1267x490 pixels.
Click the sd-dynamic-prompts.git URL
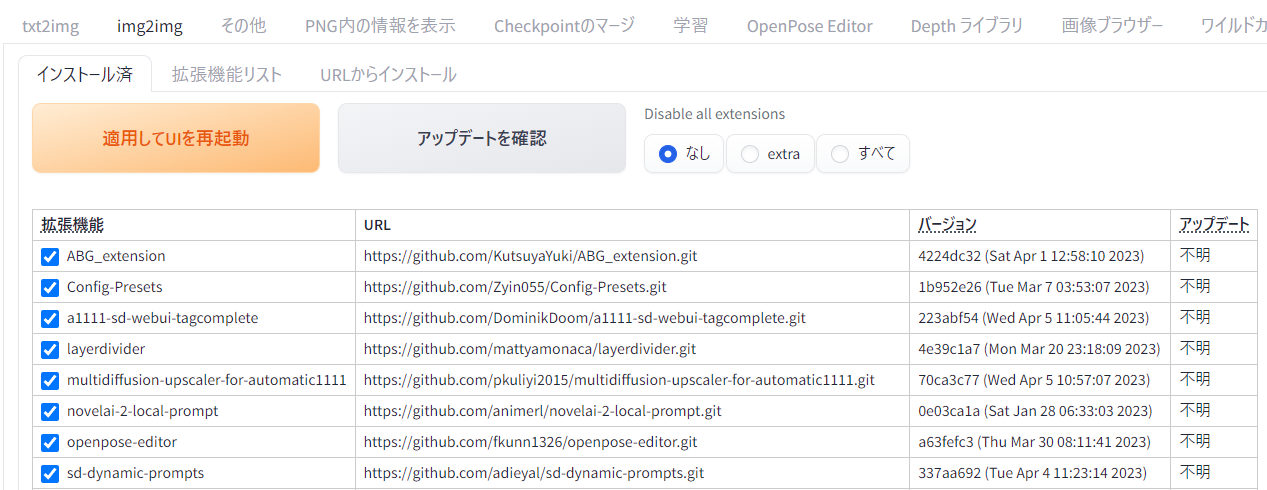[x=534, y=473]
